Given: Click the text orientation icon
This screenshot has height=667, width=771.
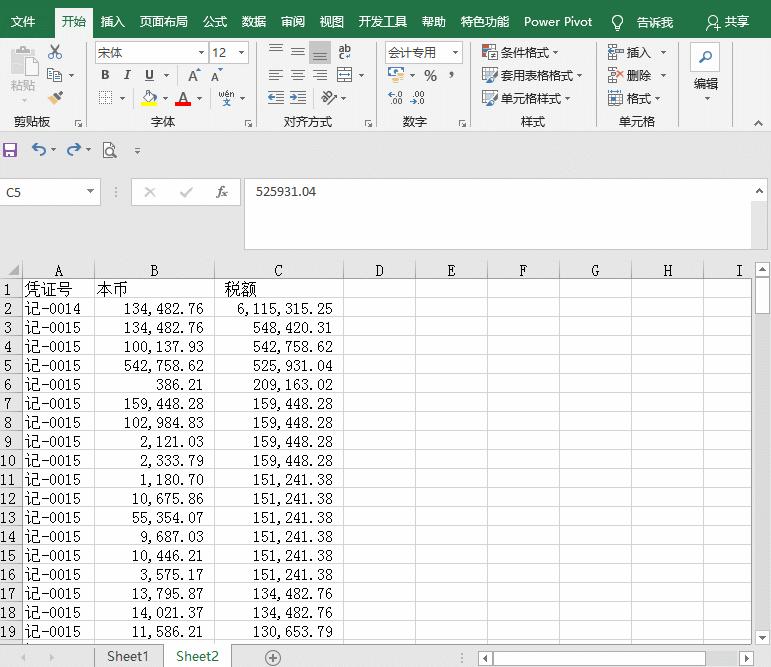Looking at the screenshot, I should tap(328, 97).
